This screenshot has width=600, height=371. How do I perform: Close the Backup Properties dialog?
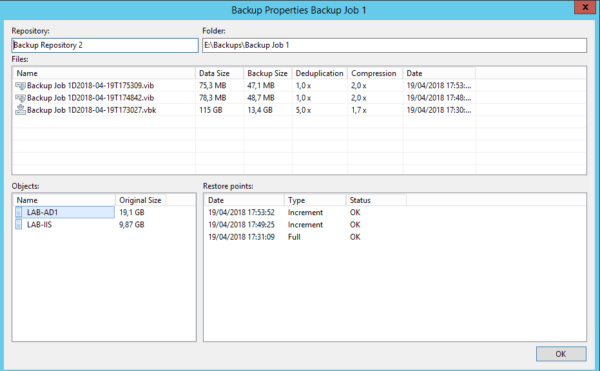585,7
